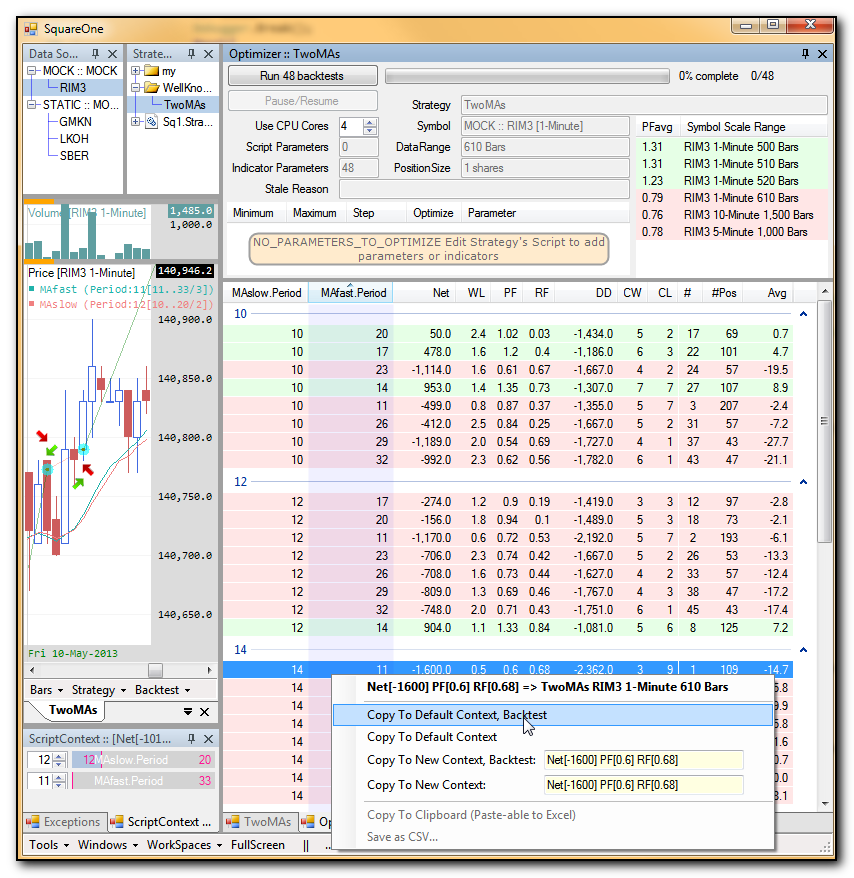Click the optimization progress bar
The image size is (854, 878).
[x=527, y=76]
